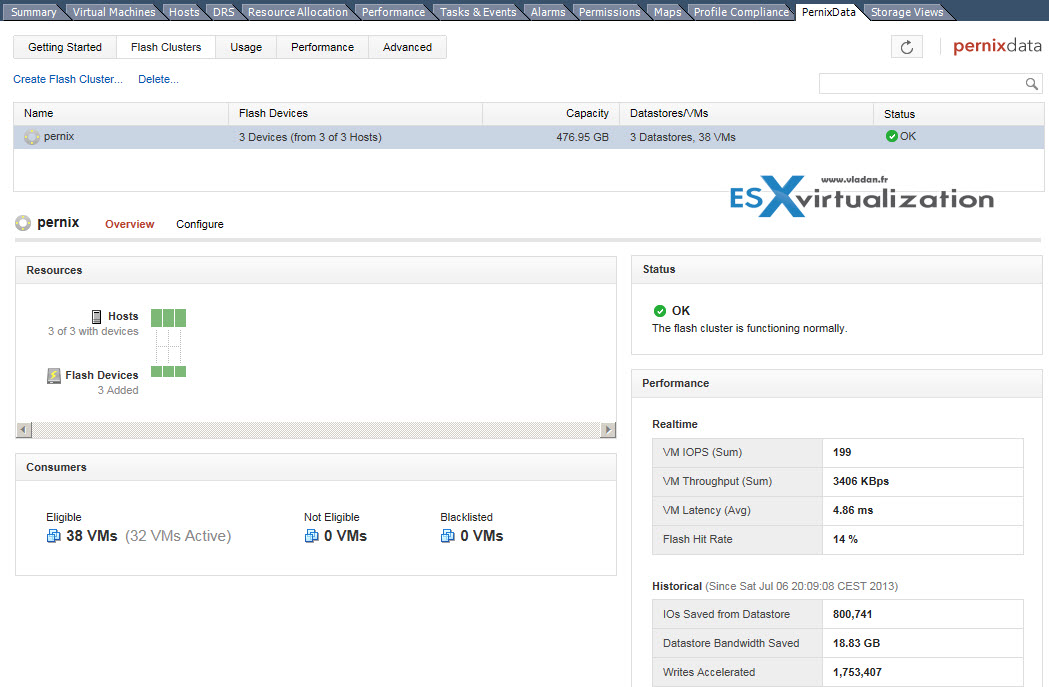Switch to the Virtual Machines tab

(x=114, y=12)
